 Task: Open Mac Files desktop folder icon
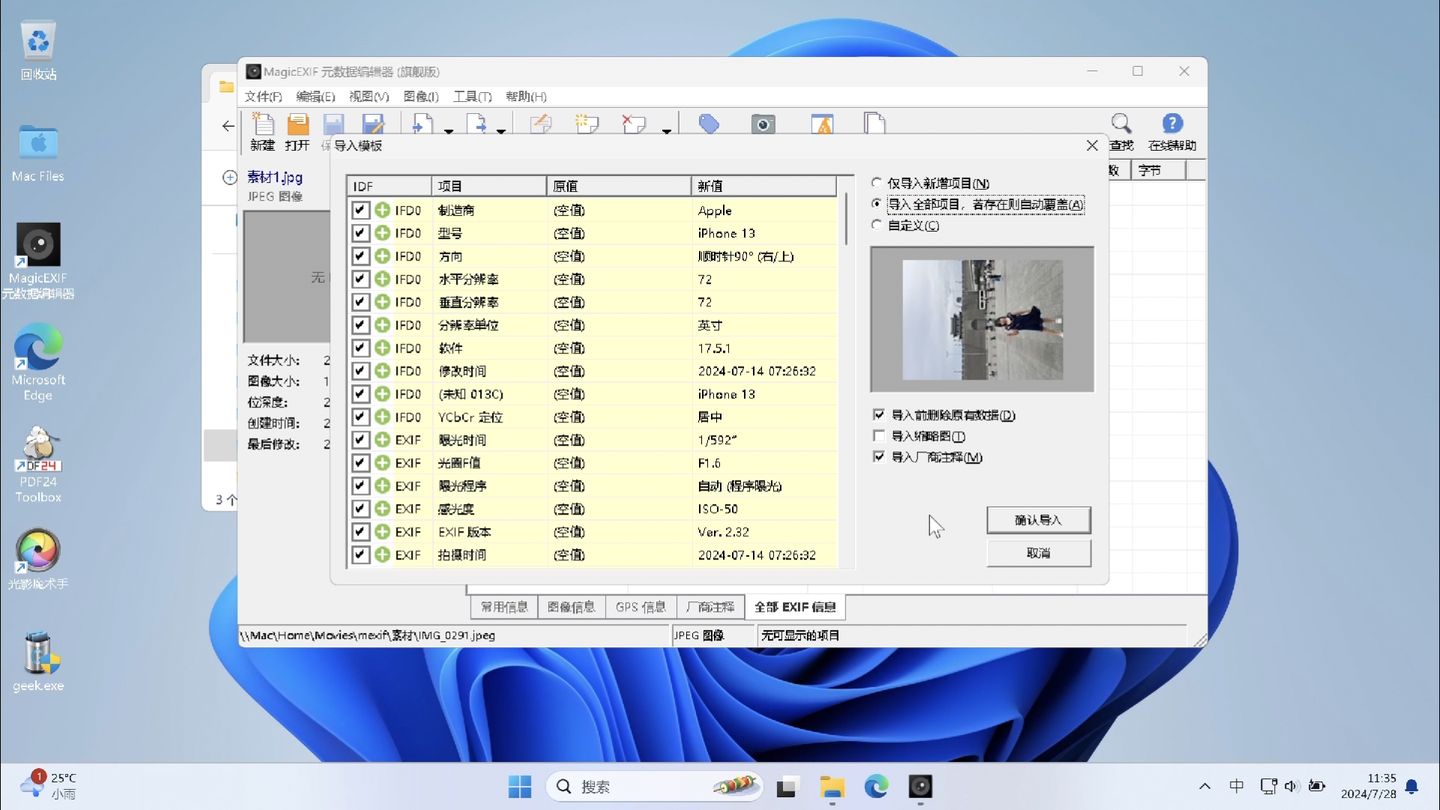38,153
